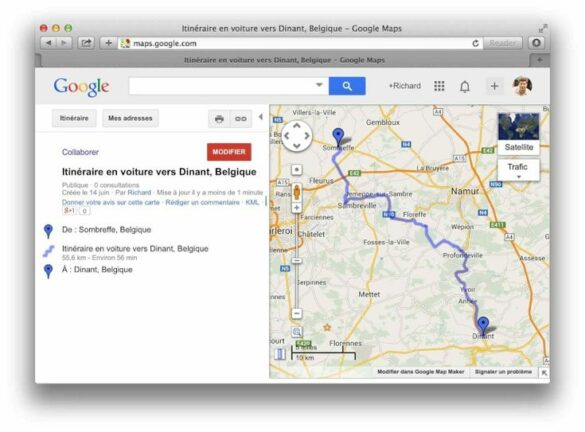Open the Google apps grid
585x432 pixels.
[x=439, y=86]
